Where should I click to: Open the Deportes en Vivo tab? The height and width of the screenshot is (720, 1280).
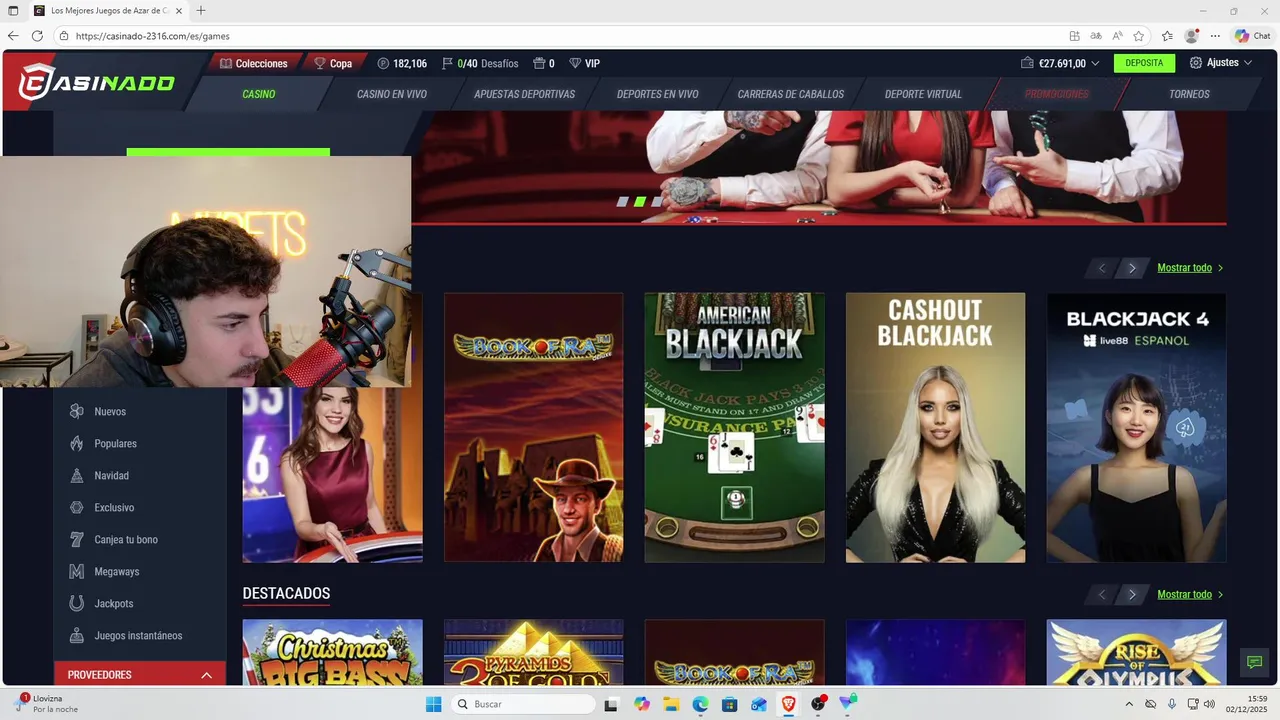tap(657, 94)
